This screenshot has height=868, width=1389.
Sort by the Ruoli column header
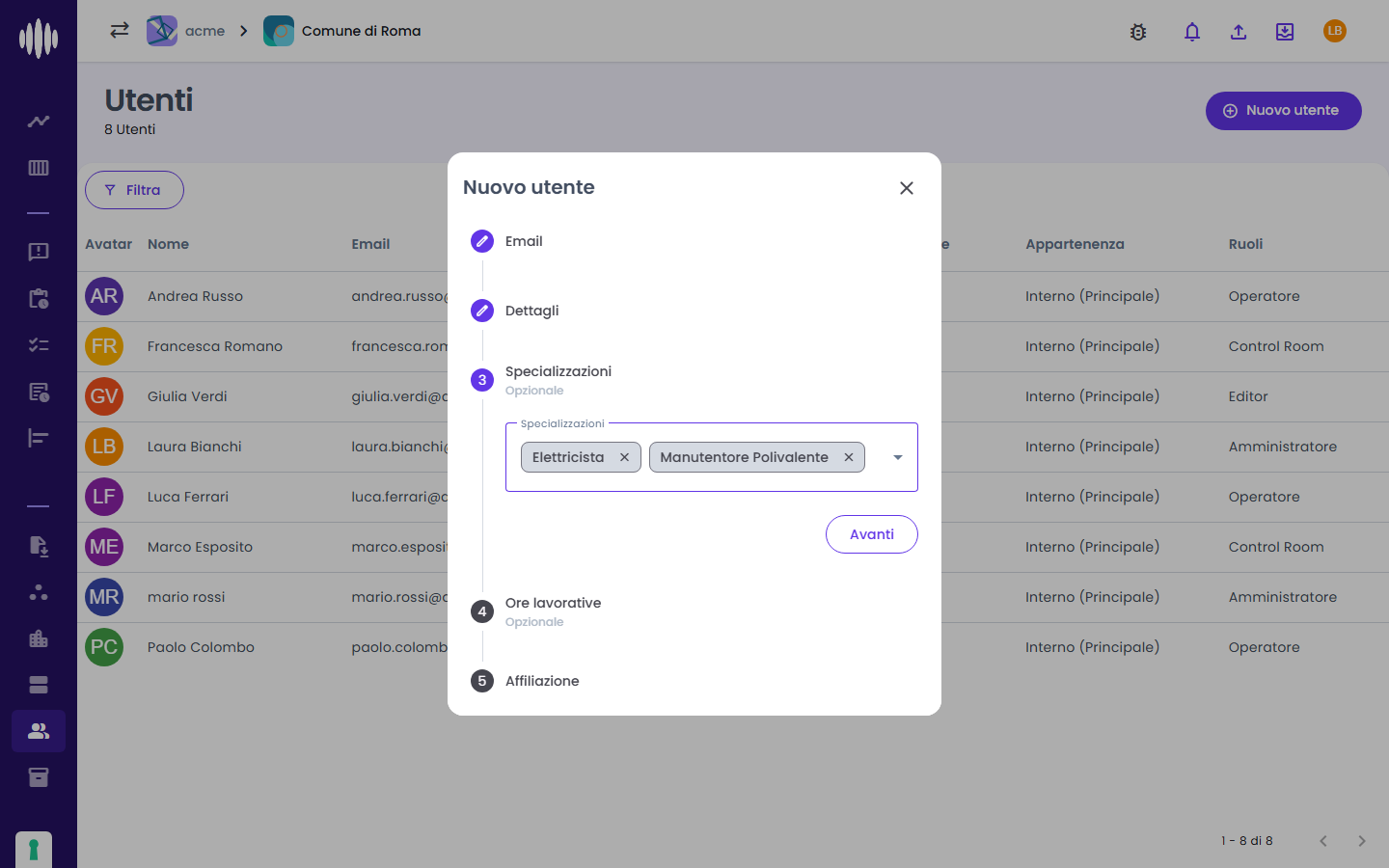[x=1245, y=244]
